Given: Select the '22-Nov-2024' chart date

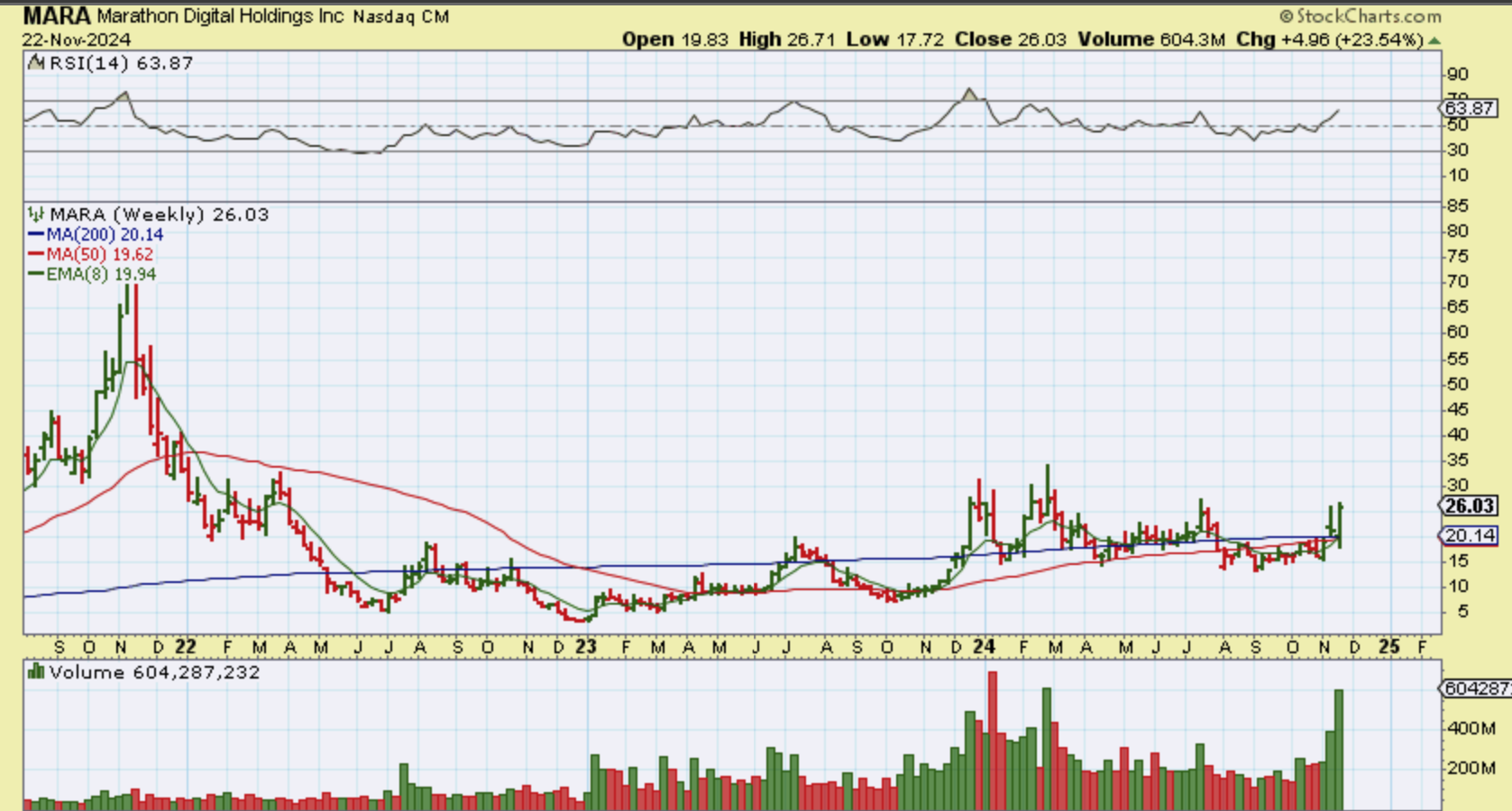Looking at the screenshot, I should pyautogui.click(x=77, y=40).
